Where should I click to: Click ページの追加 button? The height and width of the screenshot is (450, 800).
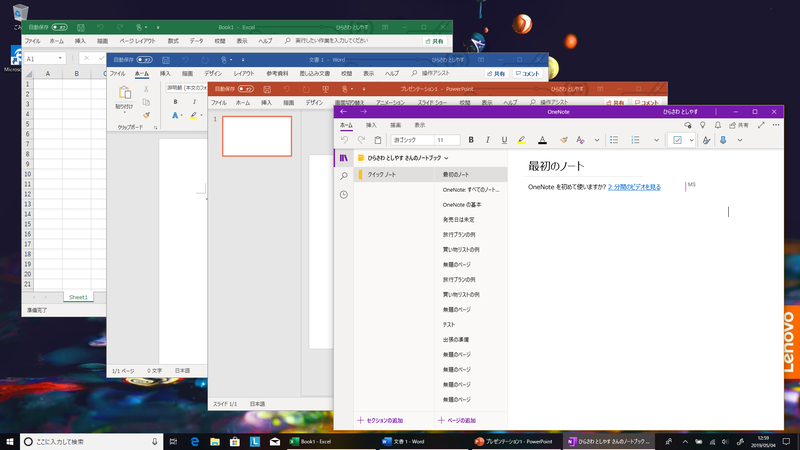457,420
